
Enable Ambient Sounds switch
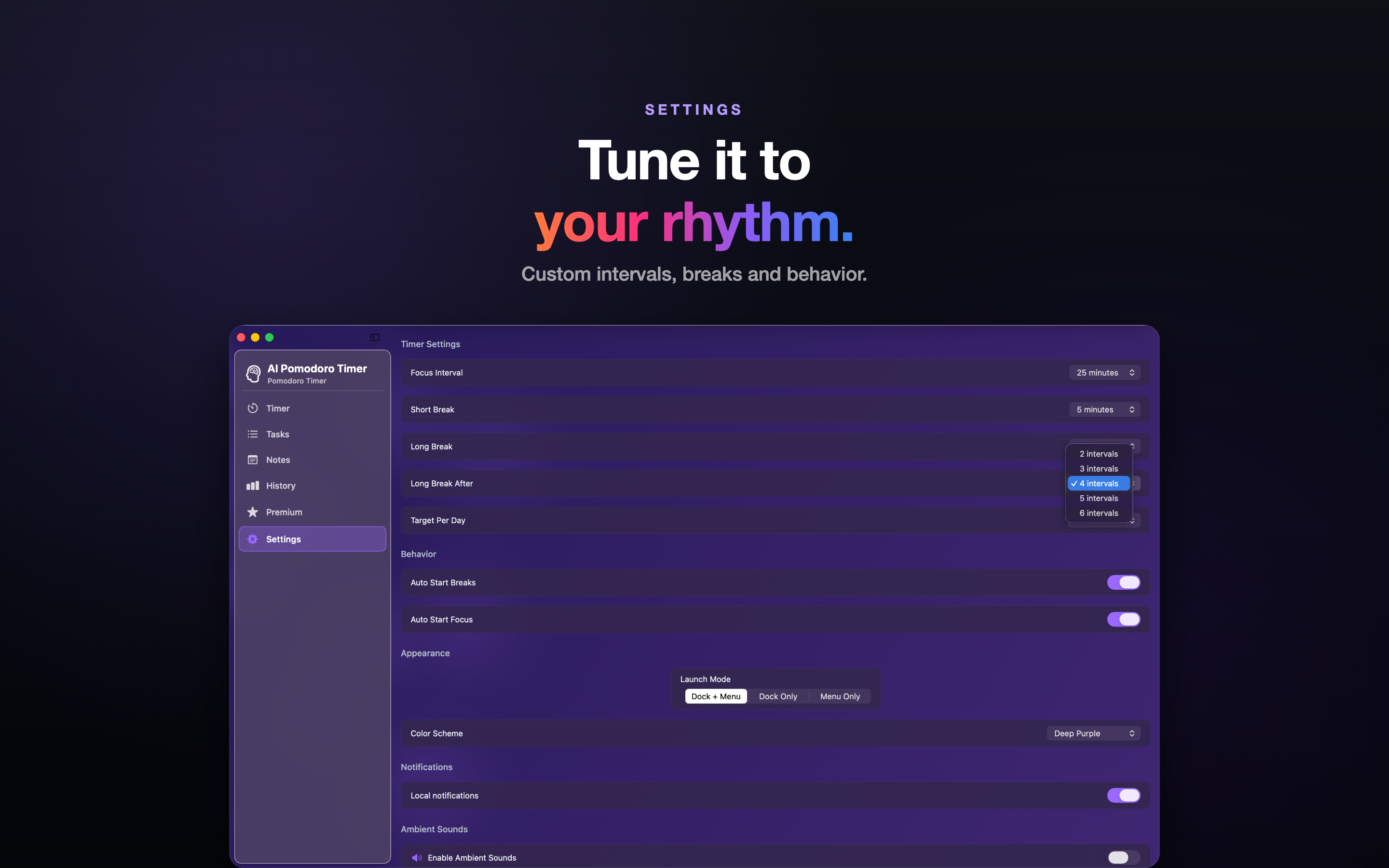(x=1123, y=858)
